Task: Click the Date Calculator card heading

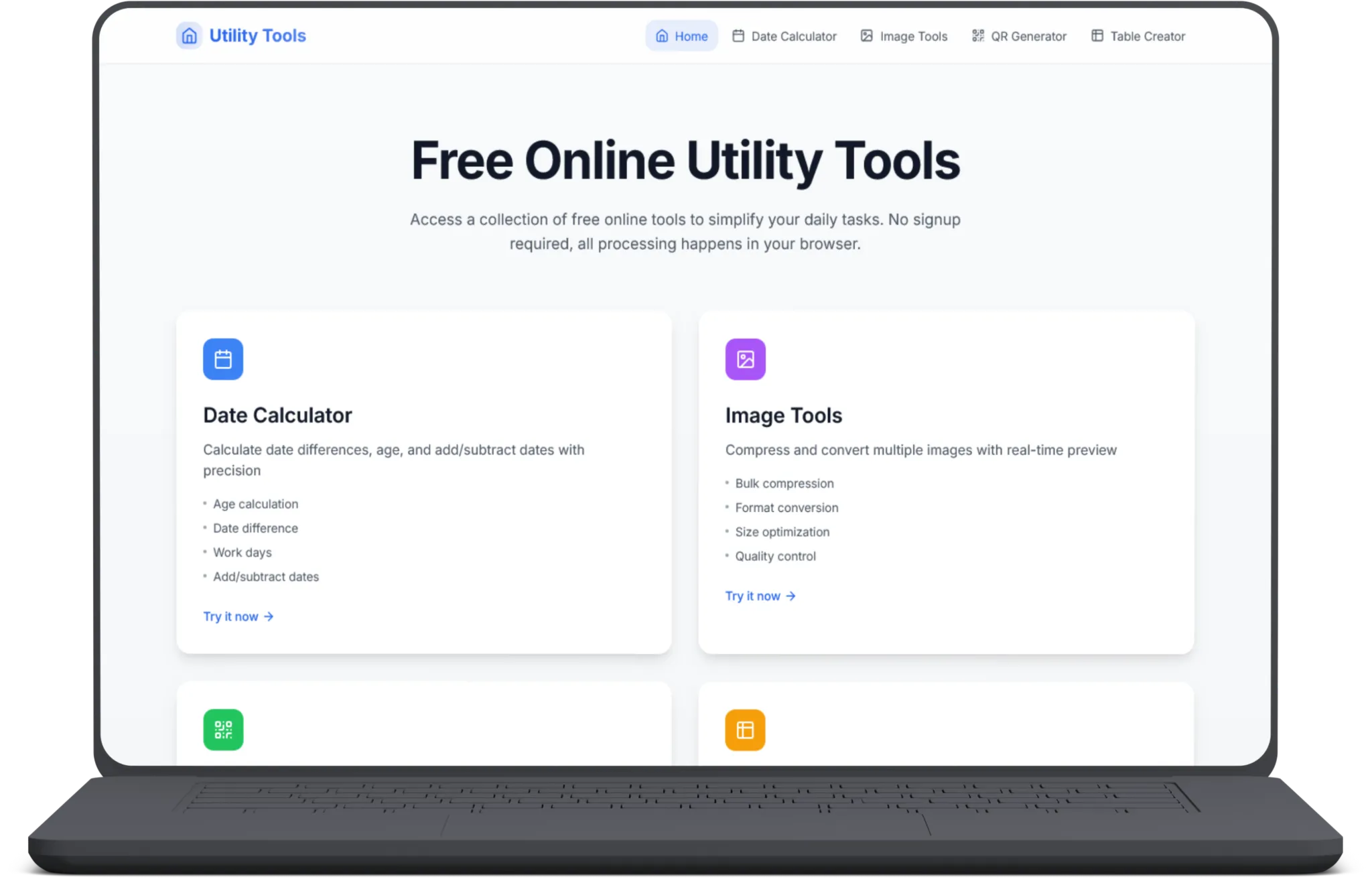Action: pyautogui.click(x=277, y=415)
